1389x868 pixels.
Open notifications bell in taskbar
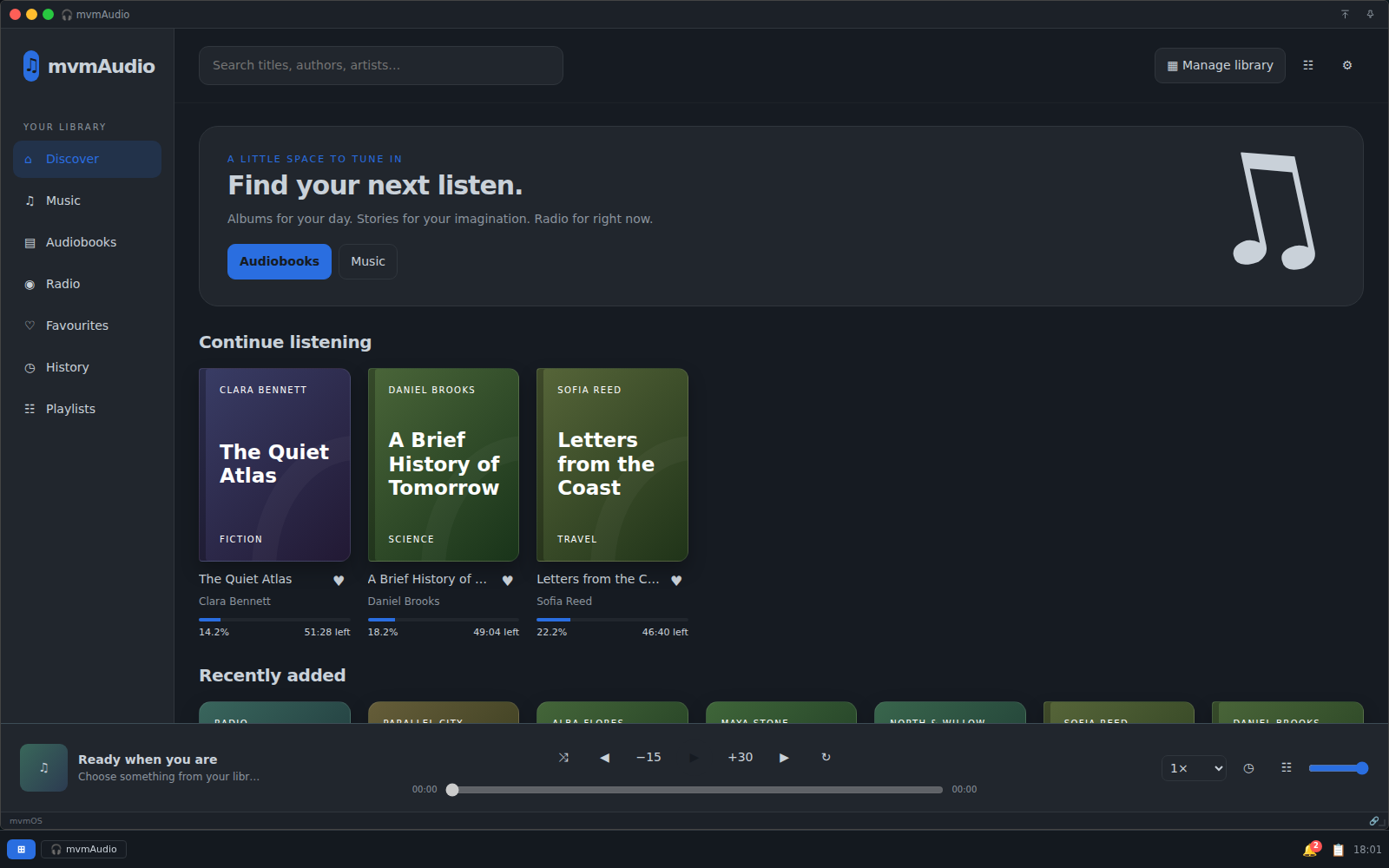tap(1311, 850)
